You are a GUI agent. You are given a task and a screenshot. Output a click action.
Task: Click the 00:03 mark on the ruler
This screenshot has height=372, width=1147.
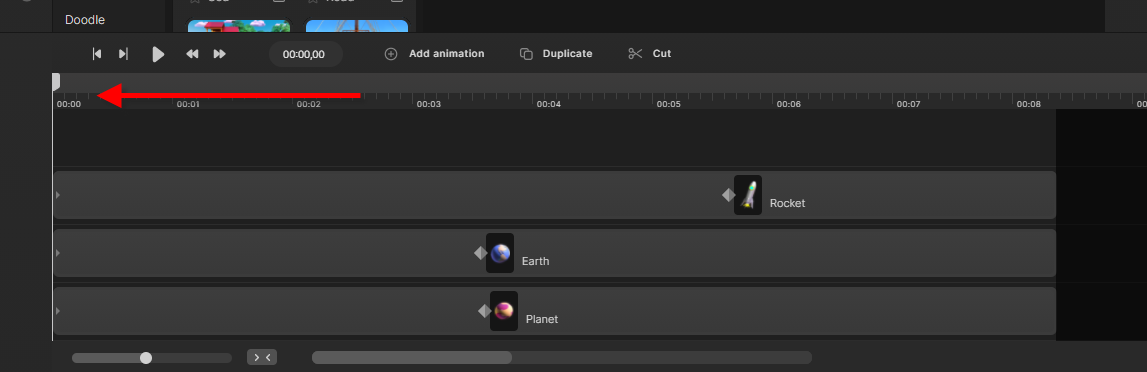click(x=429, y=104)
